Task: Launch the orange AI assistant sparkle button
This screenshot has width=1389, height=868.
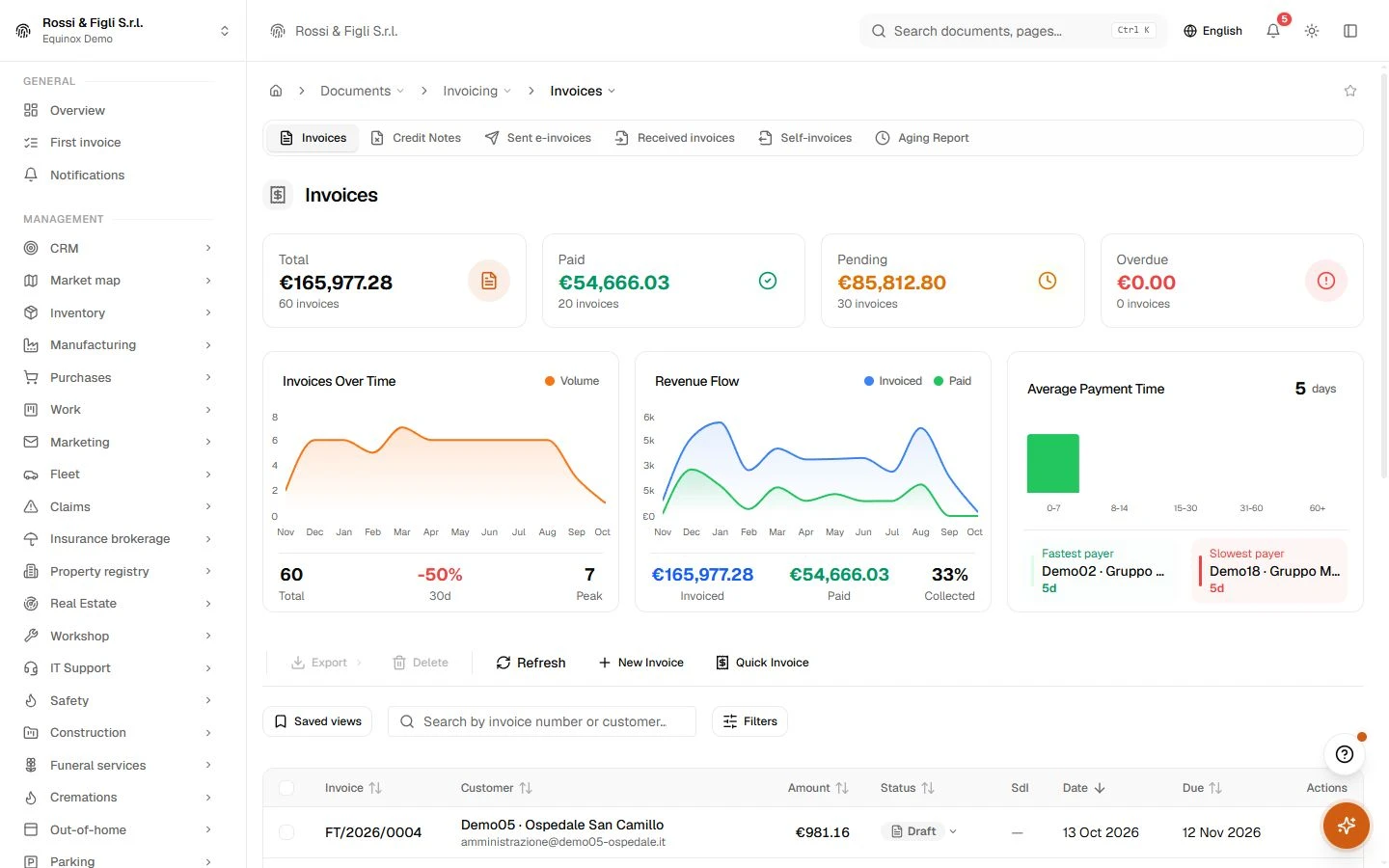Action: [x=1347, y=826]
